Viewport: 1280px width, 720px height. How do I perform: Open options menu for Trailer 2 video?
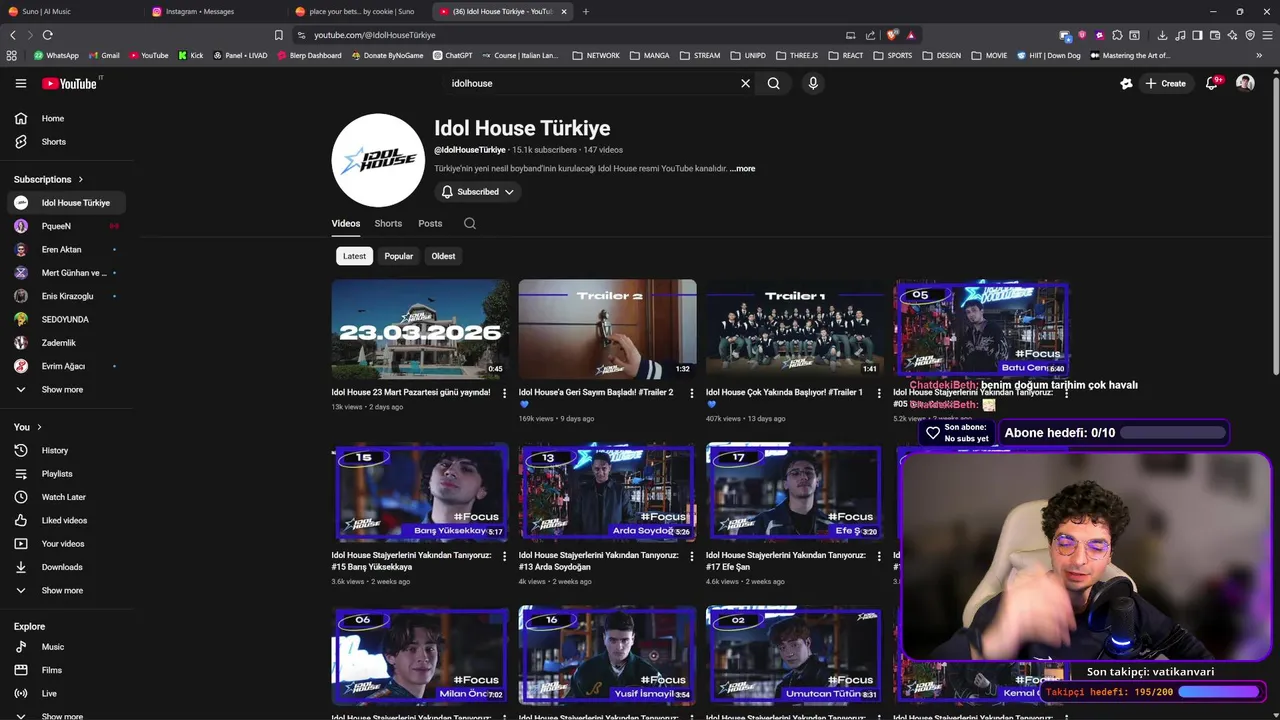pos(691,393)
